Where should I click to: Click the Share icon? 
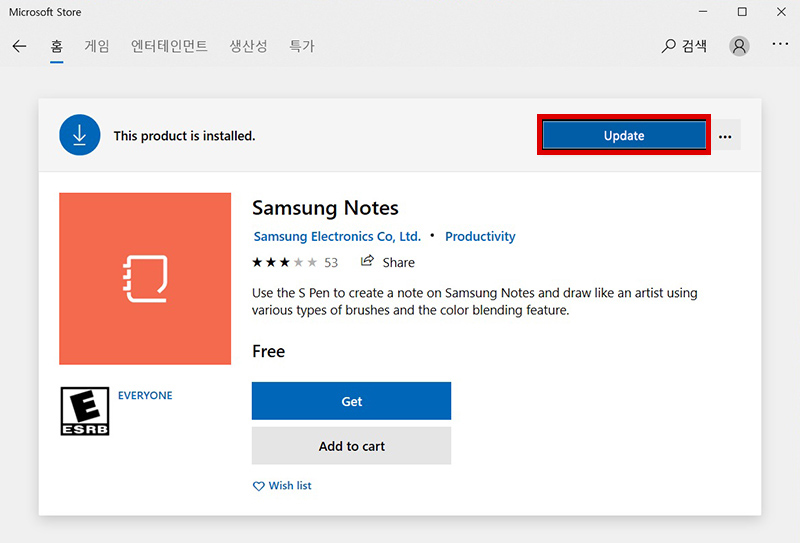367,261
